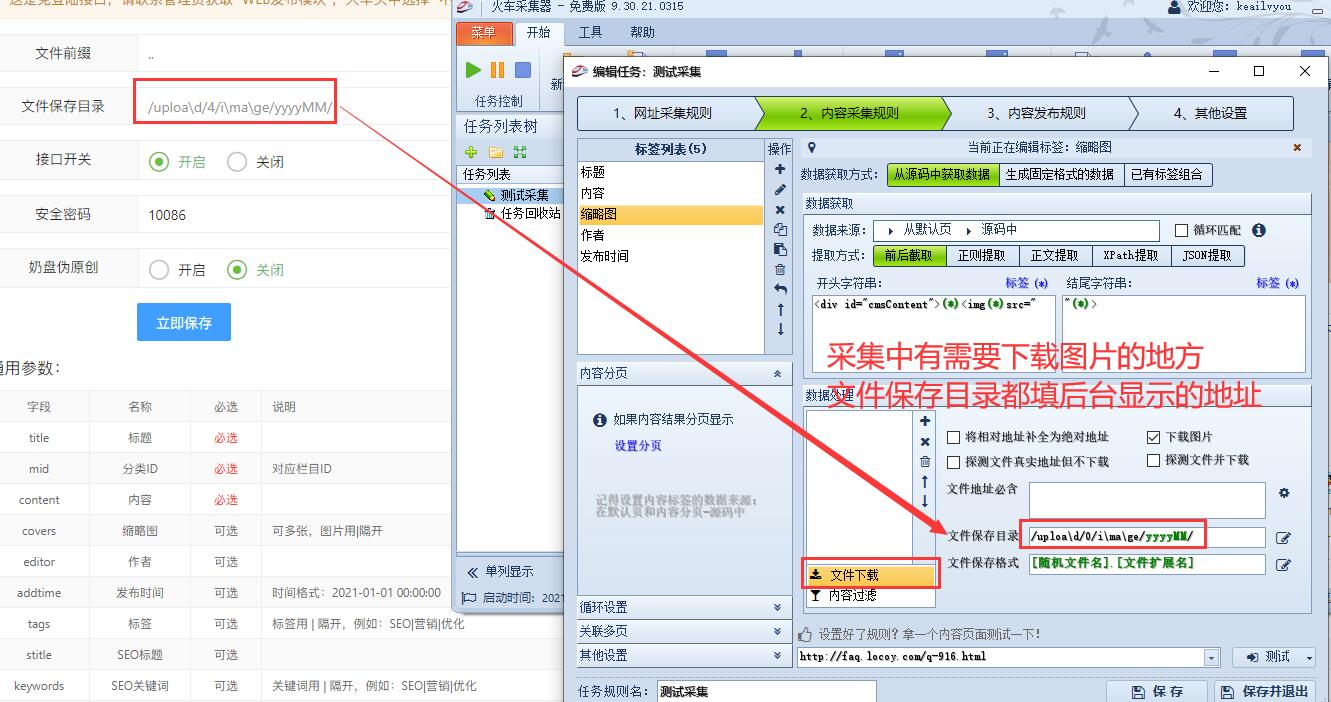The image size is (1331, 702).
Task: Choose XPath提取 extraction method
Action: [x=1130, y=255]
